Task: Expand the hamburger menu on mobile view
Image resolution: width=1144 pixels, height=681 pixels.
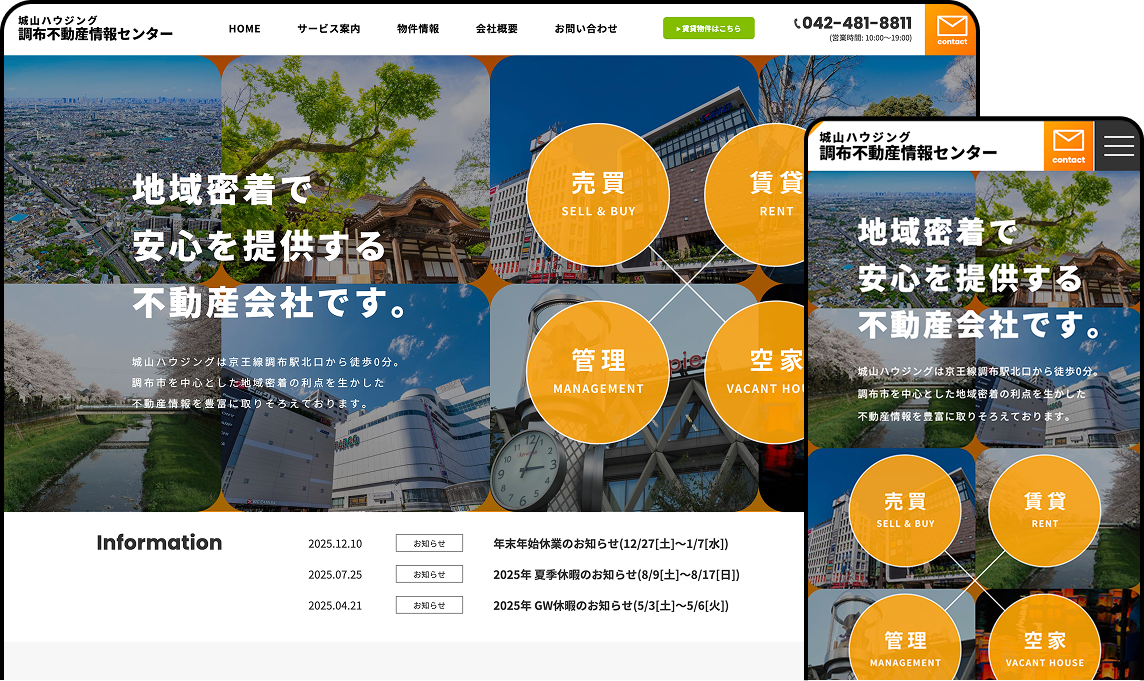Action: pyautogui.click(x=1117, y=145)
